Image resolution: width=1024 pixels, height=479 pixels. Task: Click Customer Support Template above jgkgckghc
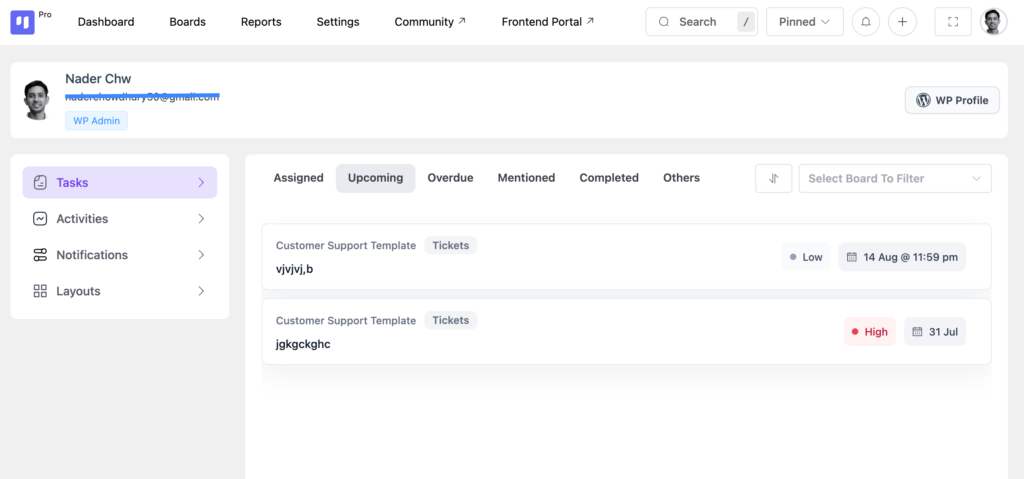pos(345,321)
